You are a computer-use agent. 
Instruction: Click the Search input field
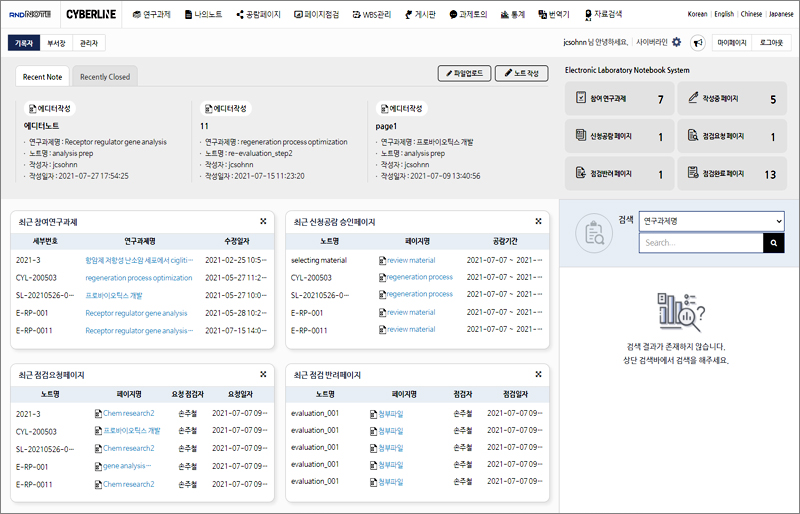[700, 243]
